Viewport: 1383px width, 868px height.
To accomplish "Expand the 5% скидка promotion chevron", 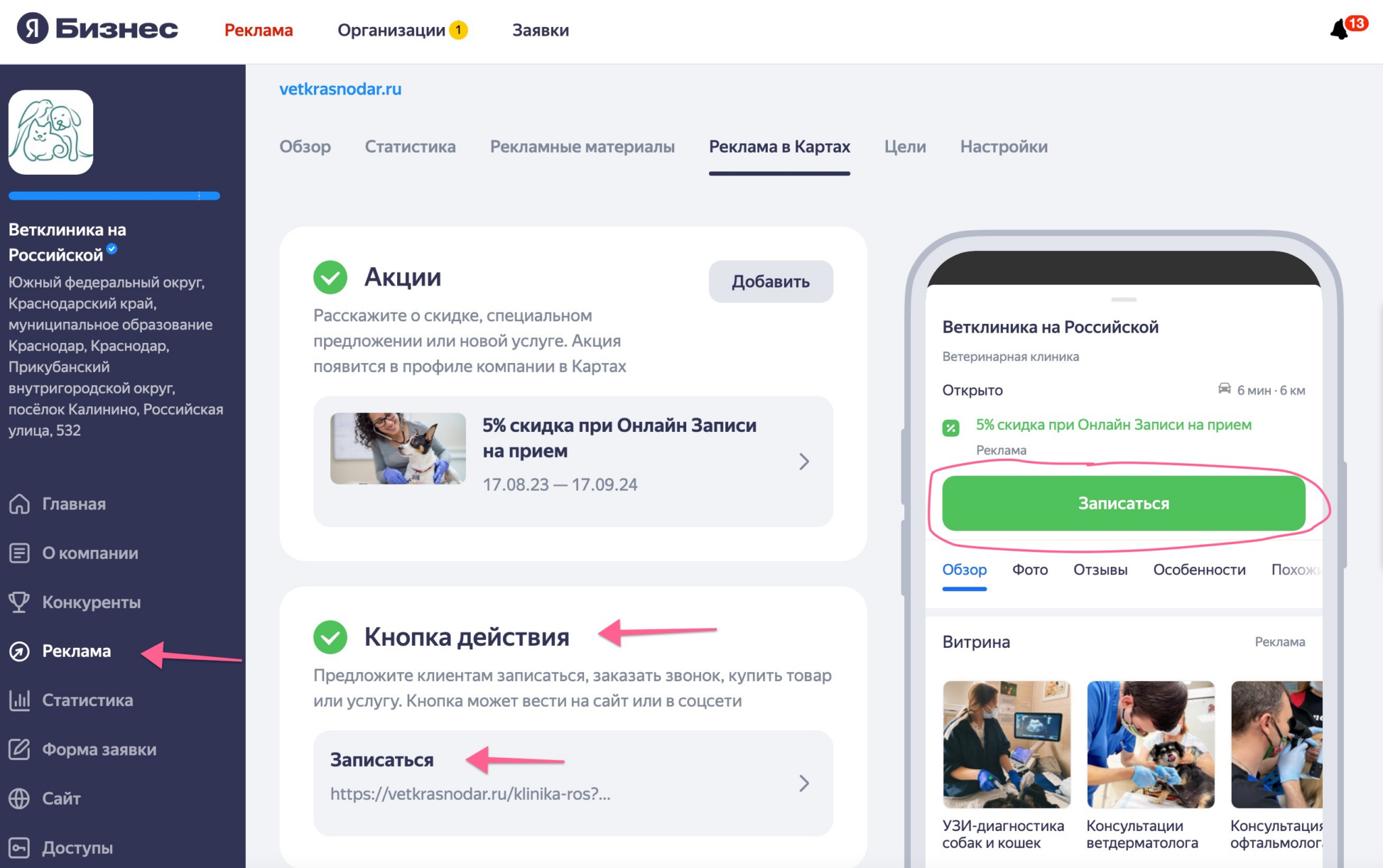I will point(804,462).
